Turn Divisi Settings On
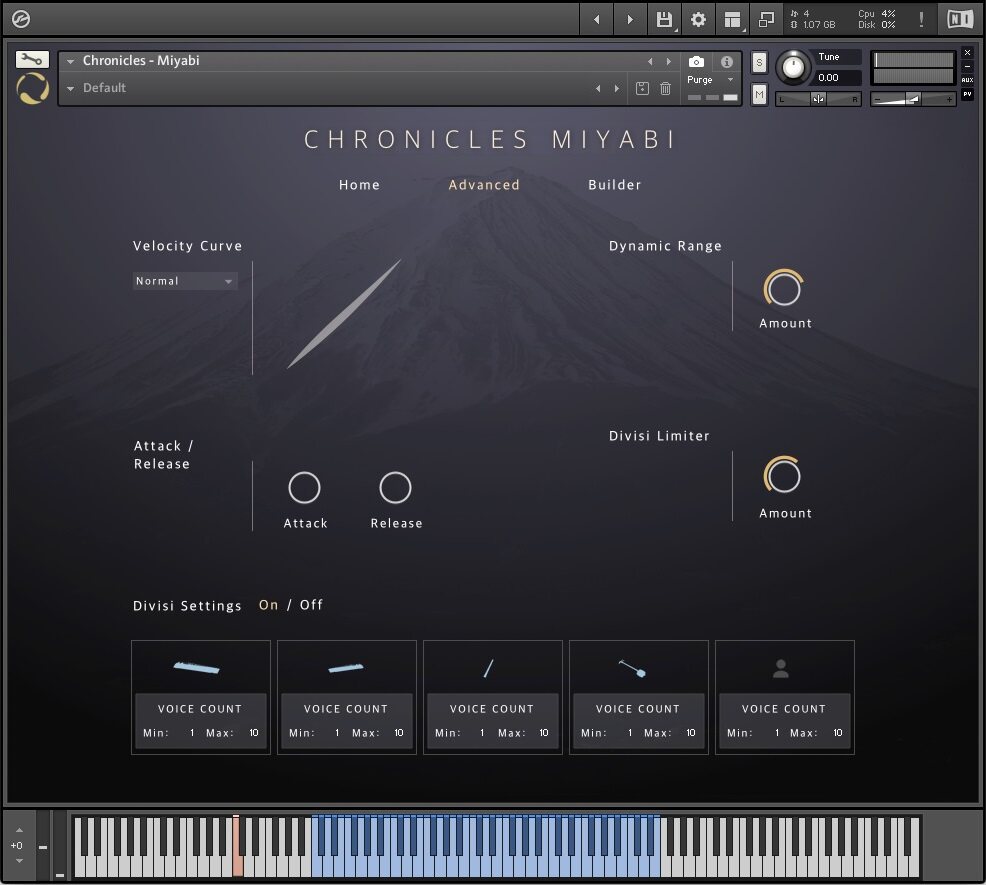Image resolution: width=986 pixels, height=885 pixels. [269, 605]
